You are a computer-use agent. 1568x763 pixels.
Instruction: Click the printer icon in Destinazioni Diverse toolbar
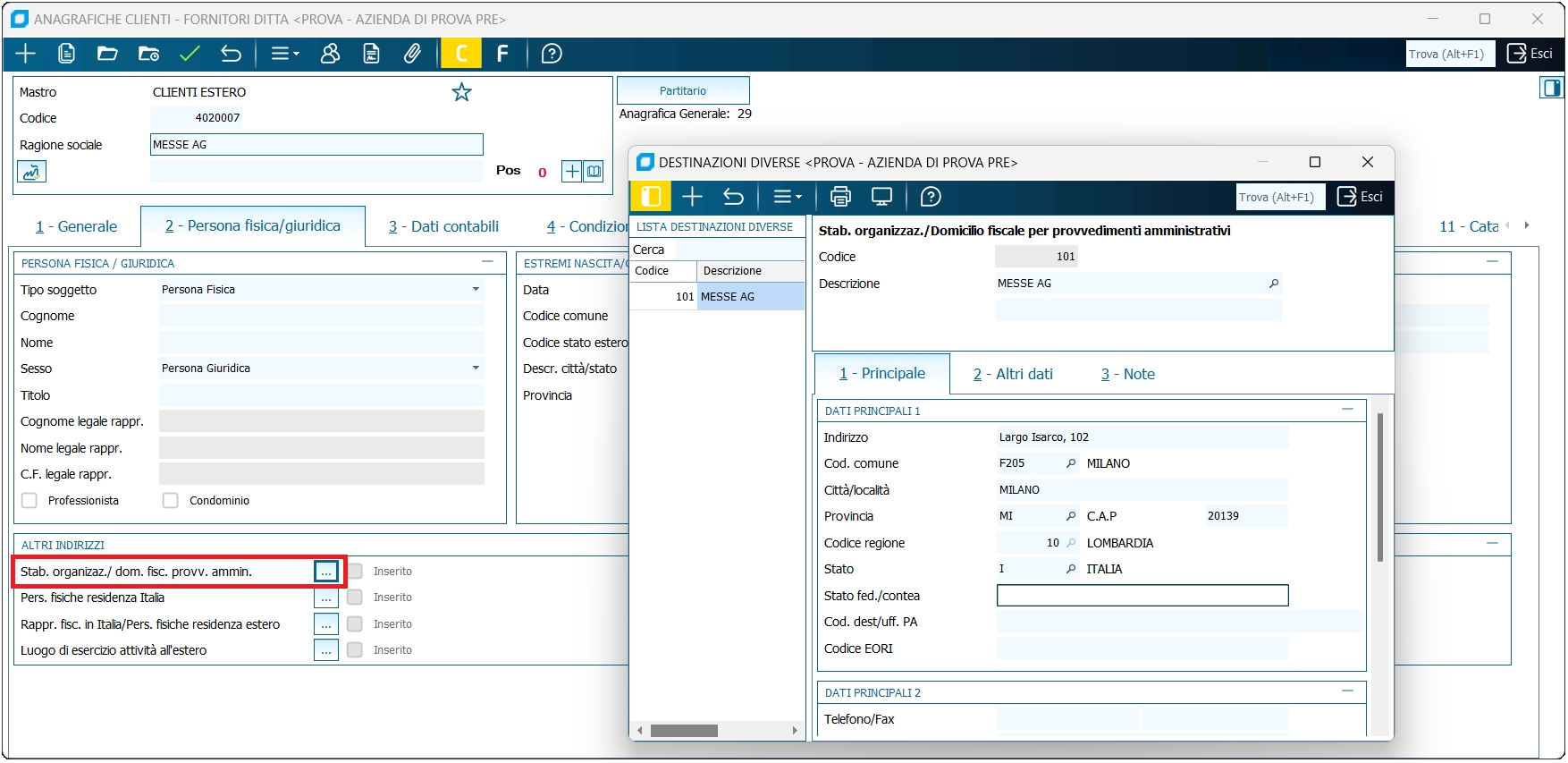[x=840, y=197]
